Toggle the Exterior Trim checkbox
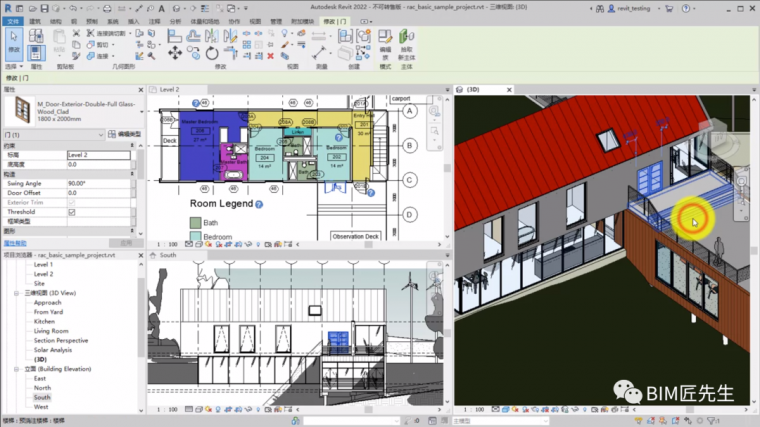The image size is (760, 427). (71, 202)
